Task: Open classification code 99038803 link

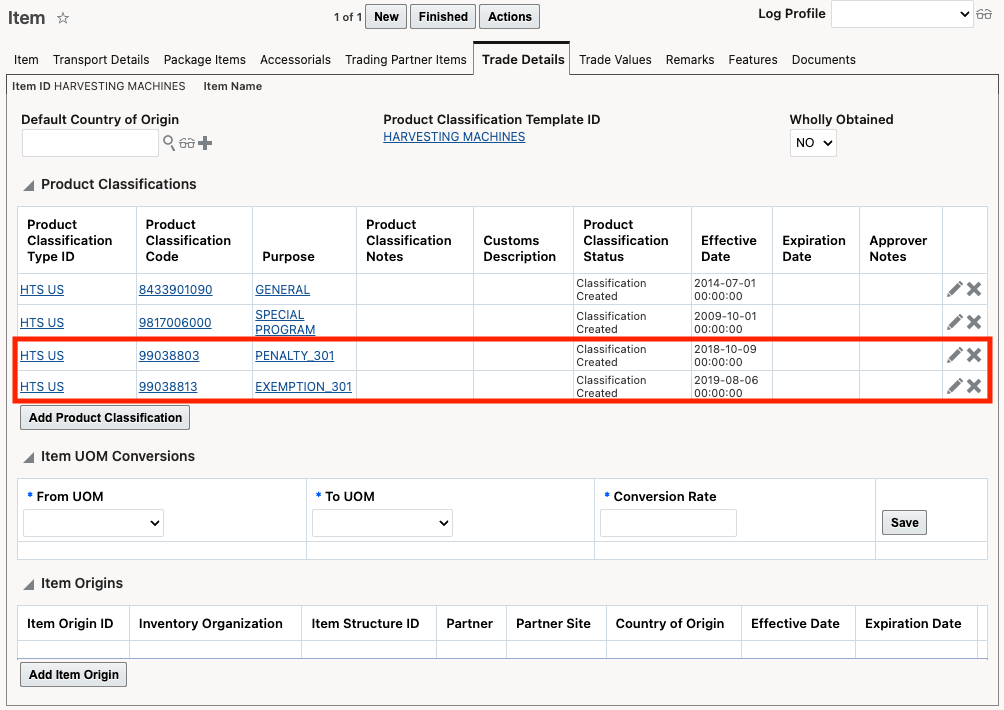Action: point(169,355)
